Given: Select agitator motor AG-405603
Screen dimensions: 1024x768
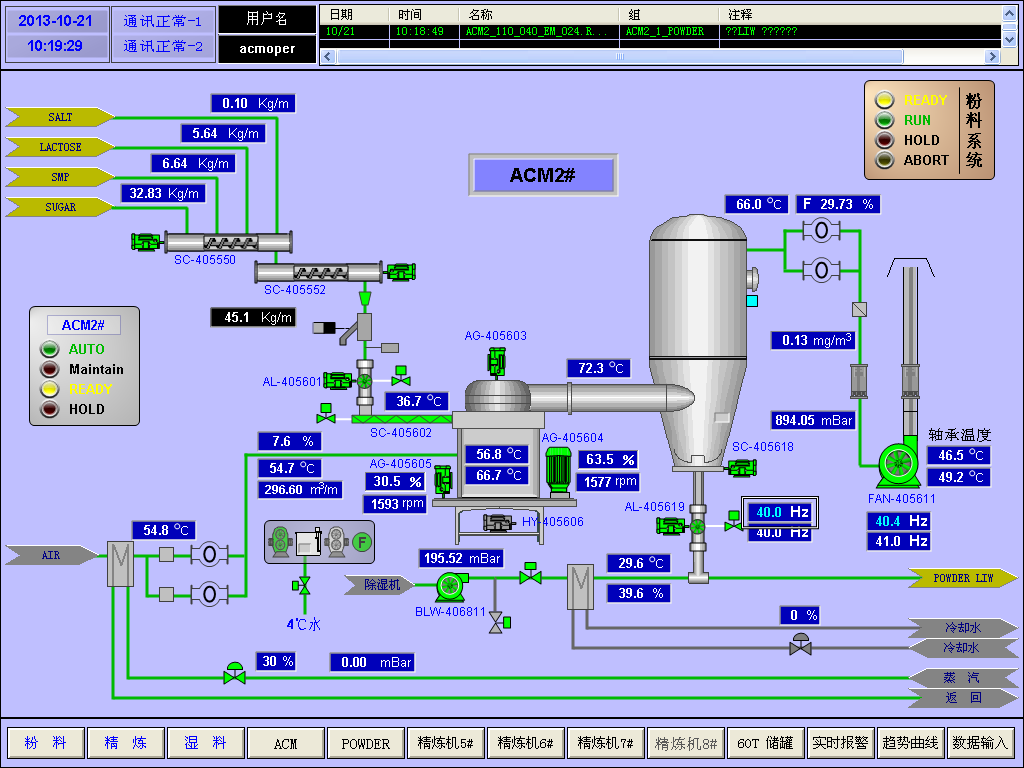Looking at the screenshot, I should (x=496, y=360).
